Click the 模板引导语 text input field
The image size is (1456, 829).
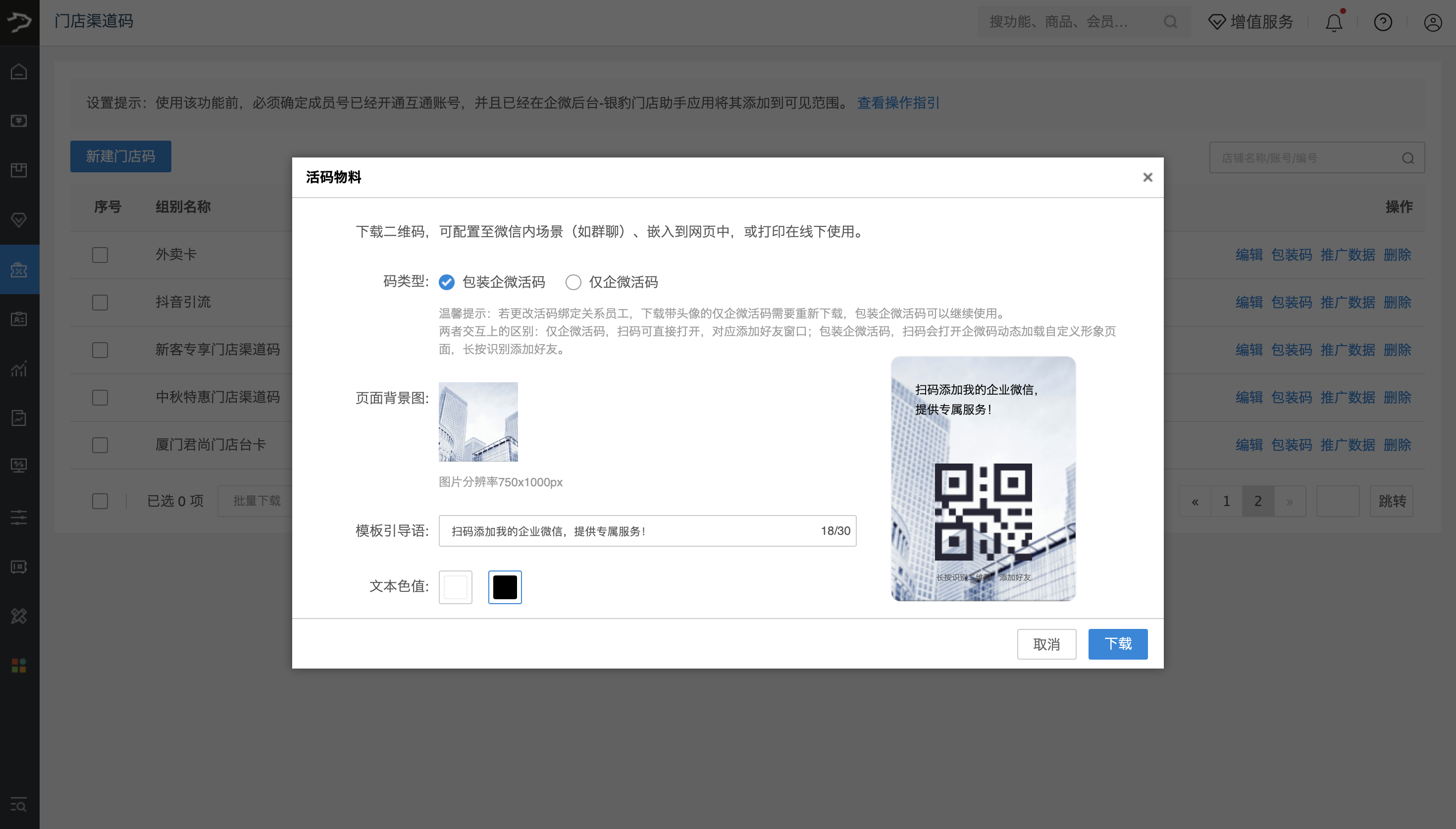point(647,531)
